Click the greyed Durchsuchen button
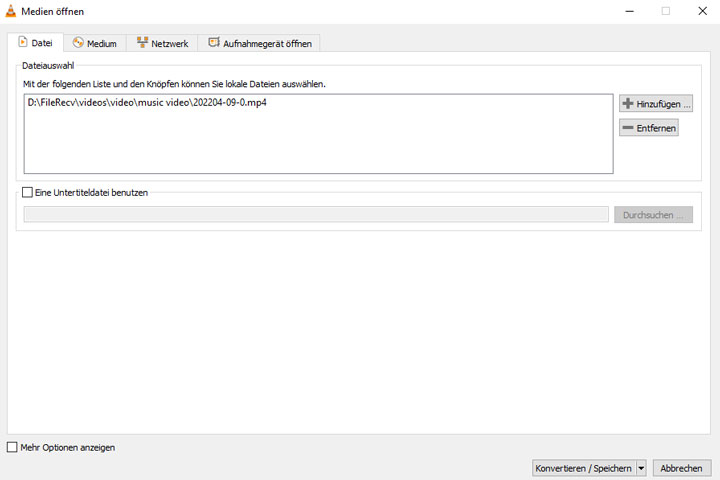 tap(653, 215)
